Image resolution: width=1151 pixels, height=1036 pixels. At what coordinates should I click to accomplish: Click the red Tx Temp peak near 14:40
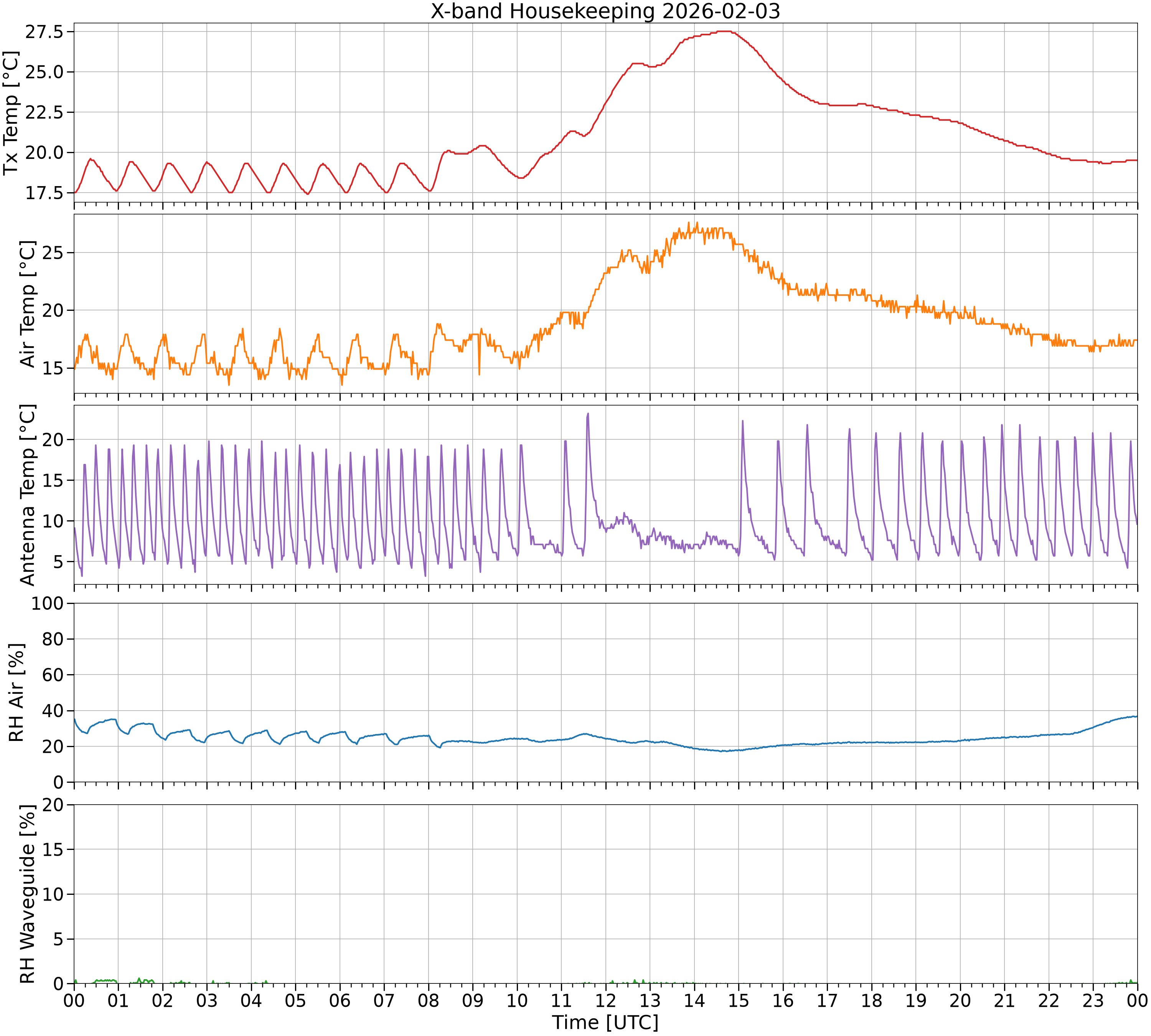(x=725, y=31)
